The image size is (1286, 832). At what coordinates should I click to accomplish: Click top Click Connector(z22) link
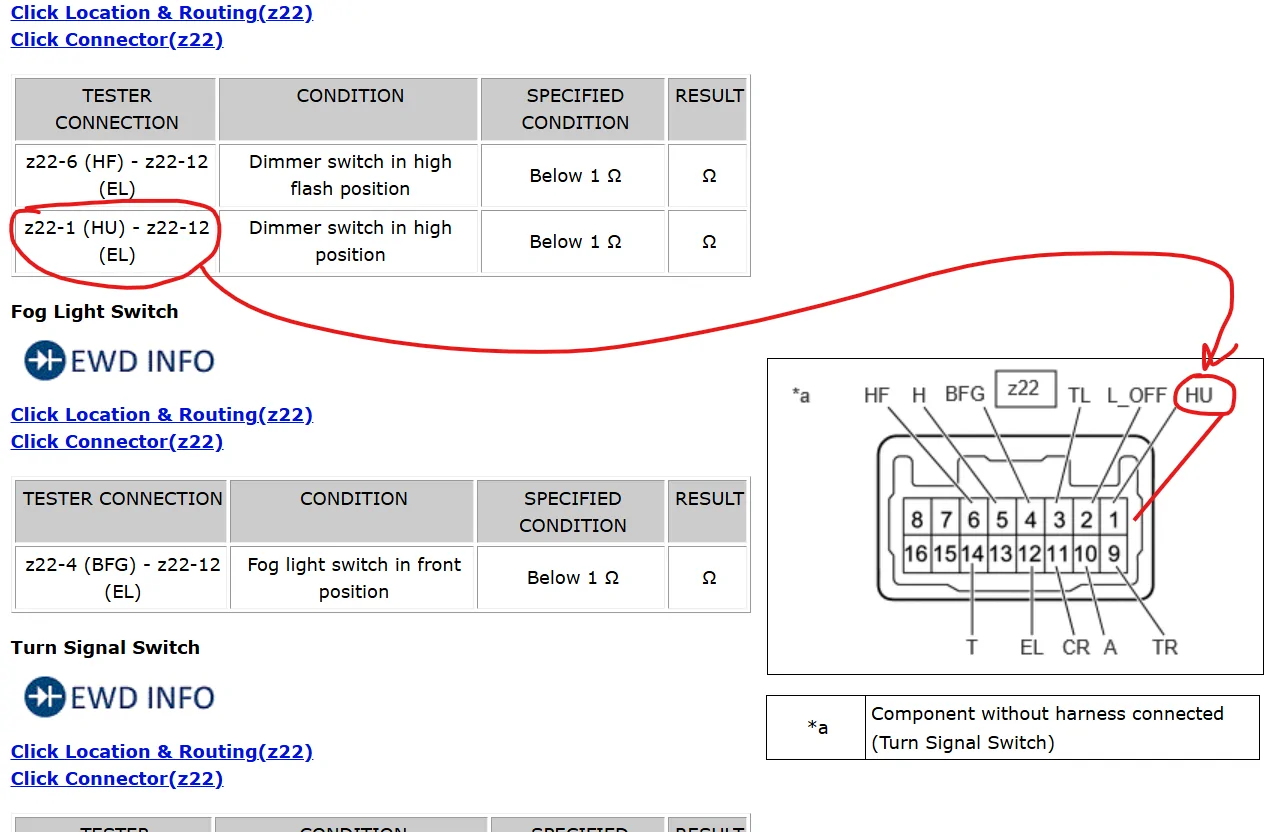click(x=117, y=40)
